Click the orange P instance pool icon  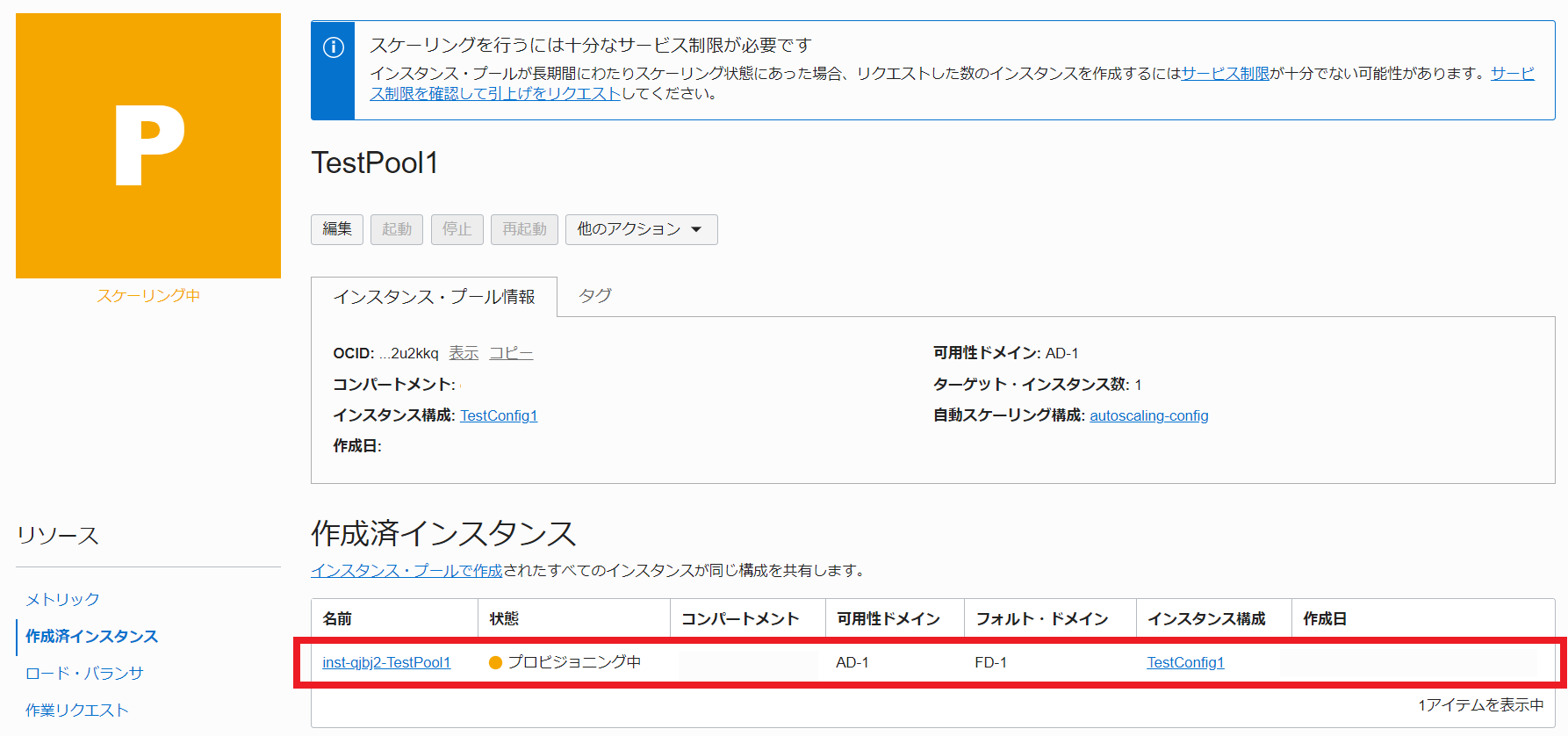148,146
